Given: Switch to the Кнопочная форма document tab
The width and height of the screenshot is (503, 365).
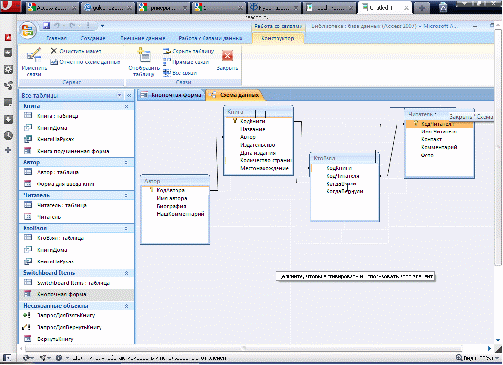Looking at the screenshot, I should (x=171, y=95).
